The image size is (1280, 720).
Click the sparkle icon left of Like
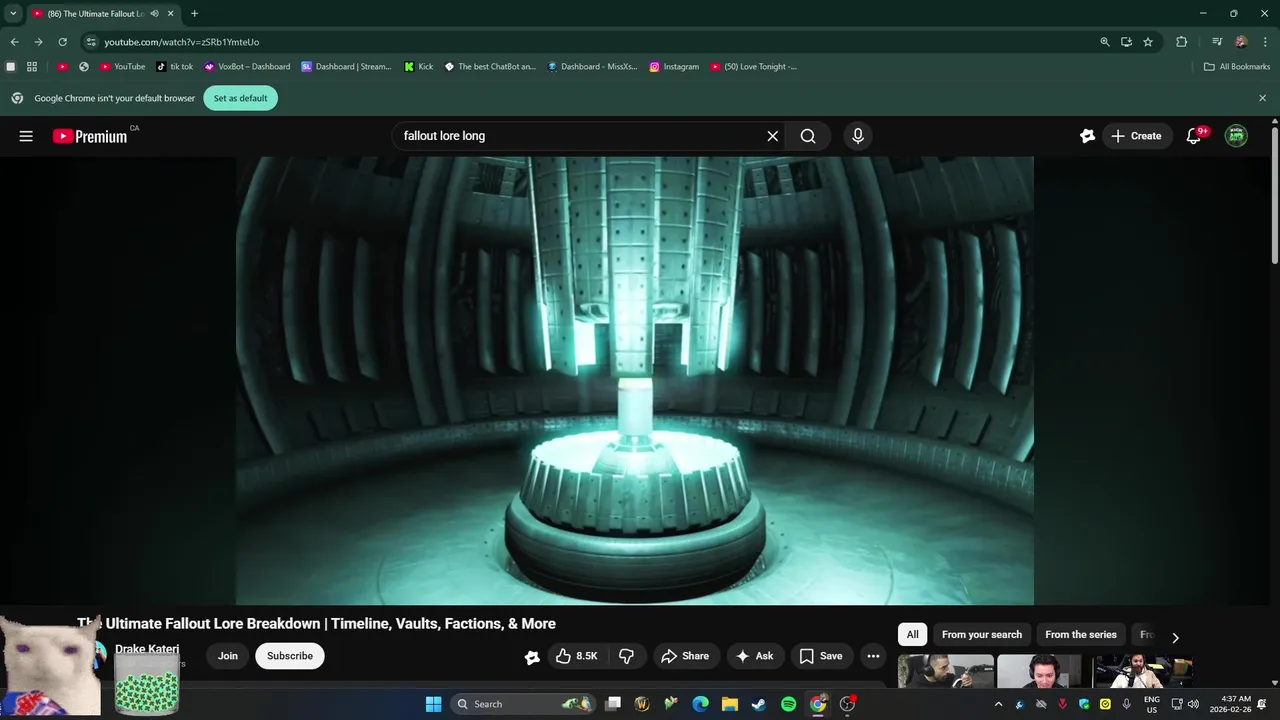click(532, 657)
